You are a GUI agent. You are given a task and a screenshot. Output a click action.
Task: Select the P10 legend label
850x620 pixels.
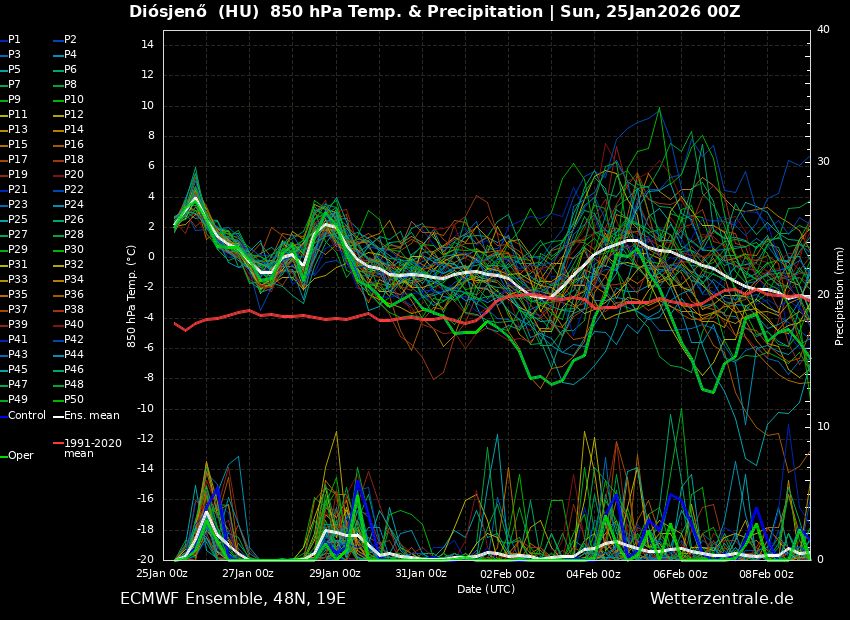(74, 100)
